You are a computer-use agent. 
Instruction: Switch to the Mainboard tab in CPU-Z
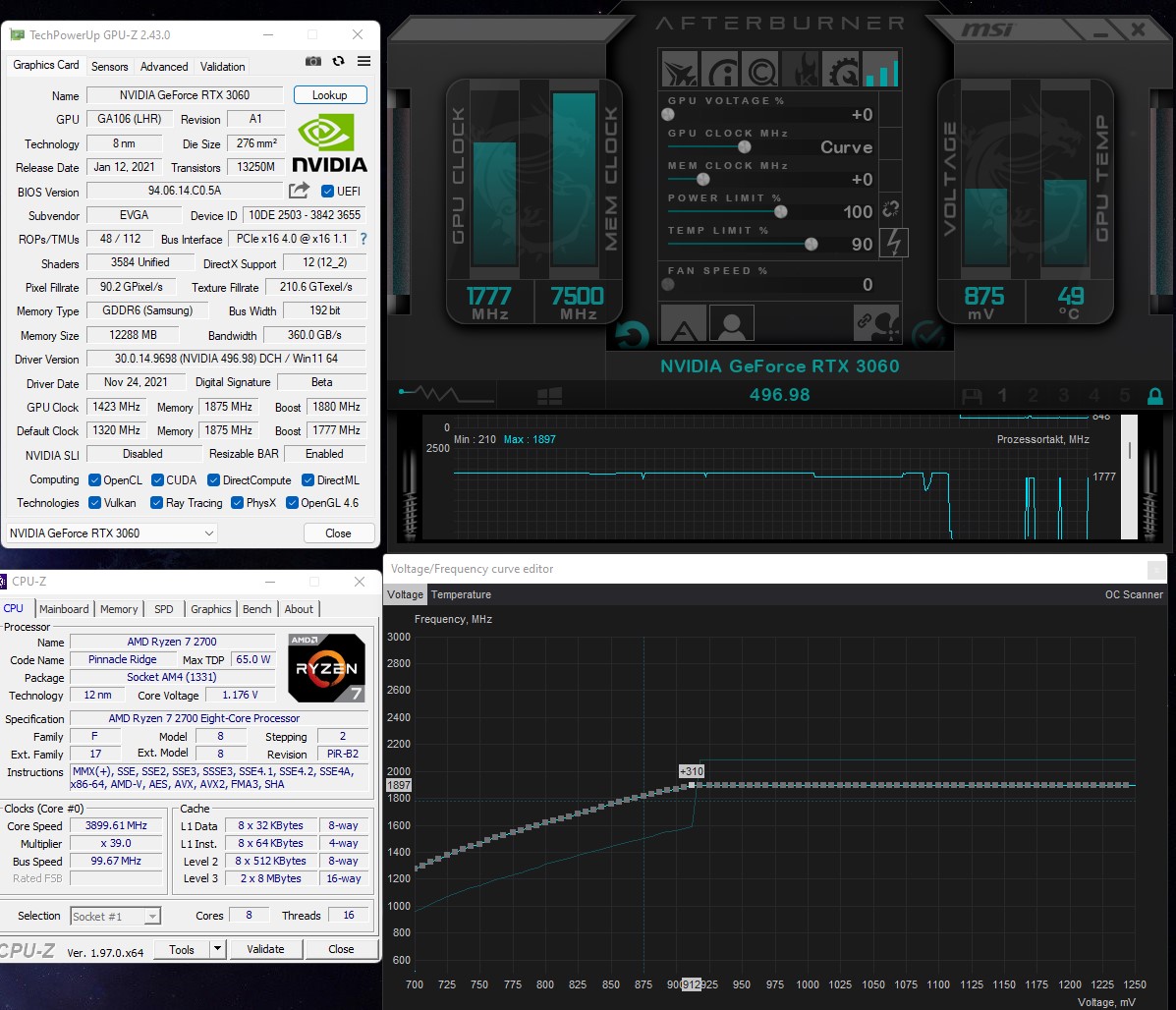(64, 609)
